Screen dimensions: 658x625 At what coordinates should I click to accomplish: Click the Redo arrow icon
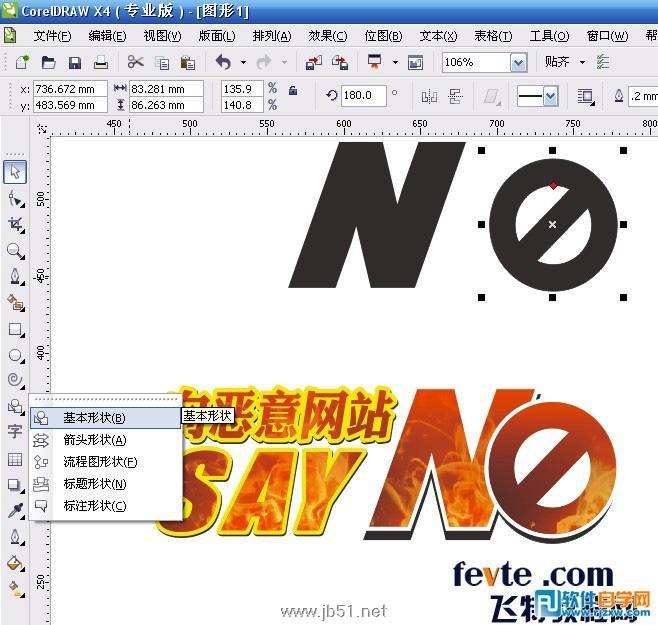(264, 63)
